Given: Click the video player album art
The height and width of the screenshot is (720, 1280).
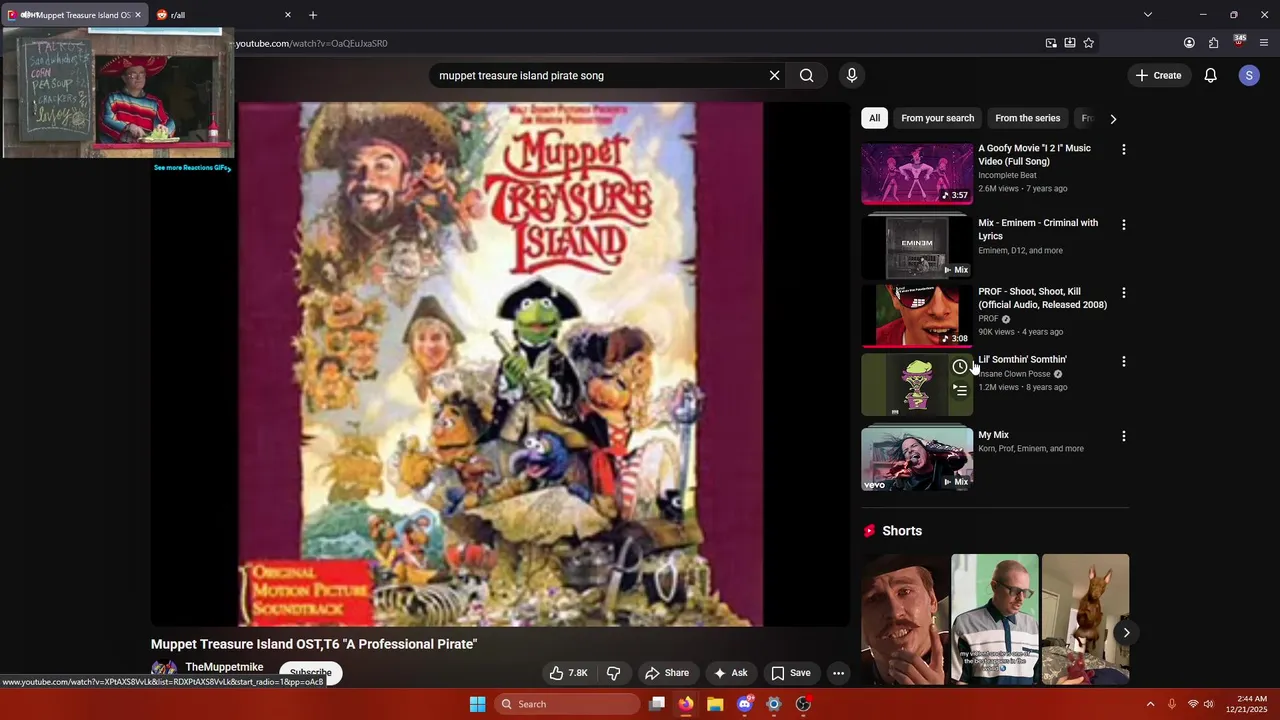Looking at the screenshot, I should click(500, 364).
